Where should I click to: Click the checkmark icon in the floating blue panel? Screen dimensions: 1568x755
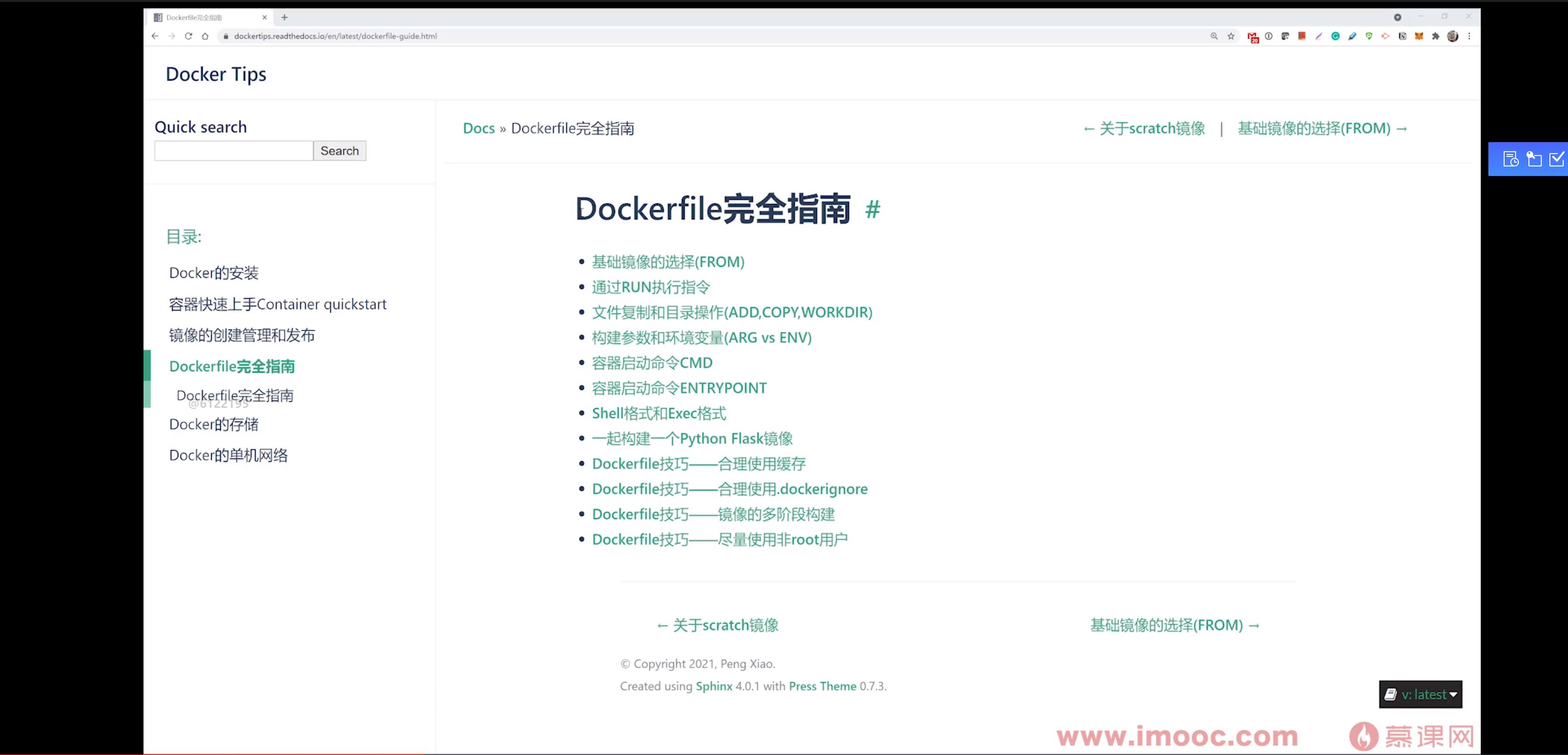(x=1557, y=159)
